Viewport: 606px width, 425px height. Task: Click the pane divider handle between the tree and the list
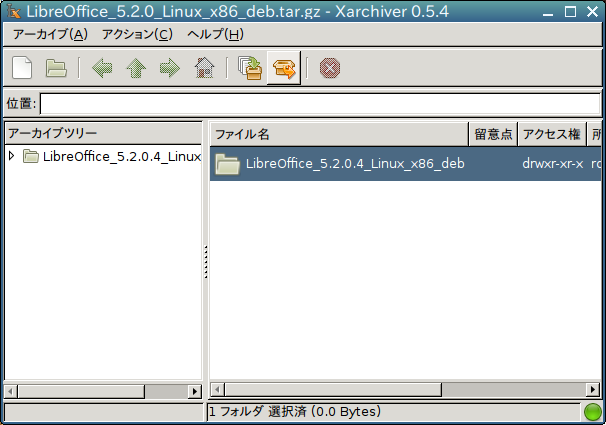206,262
